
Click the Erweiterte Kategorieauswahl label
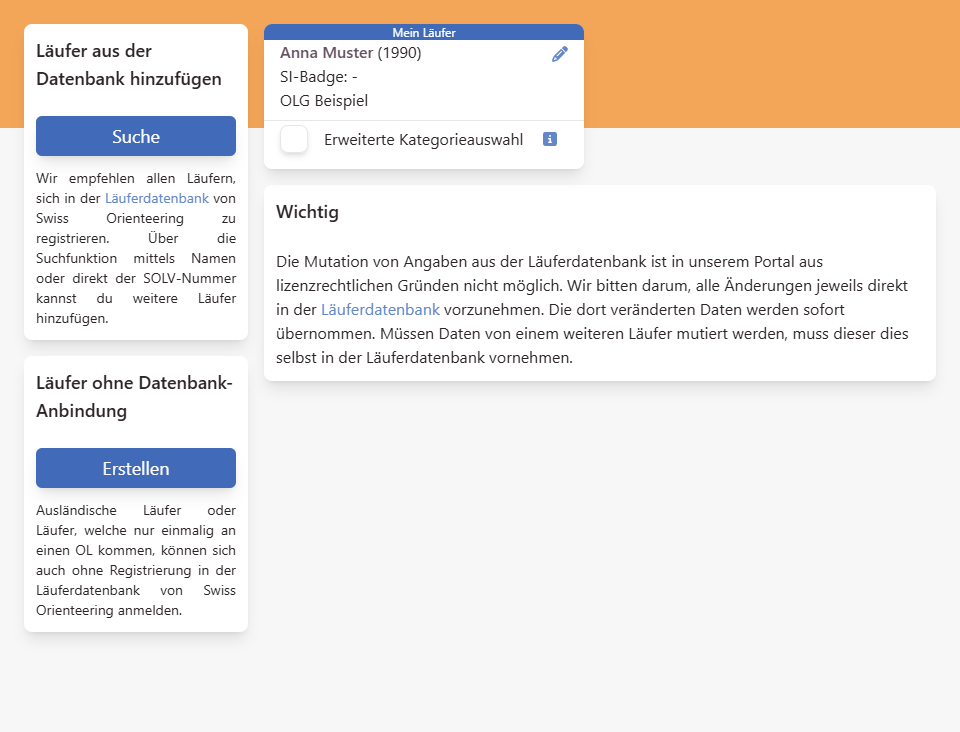click(424, 140)
